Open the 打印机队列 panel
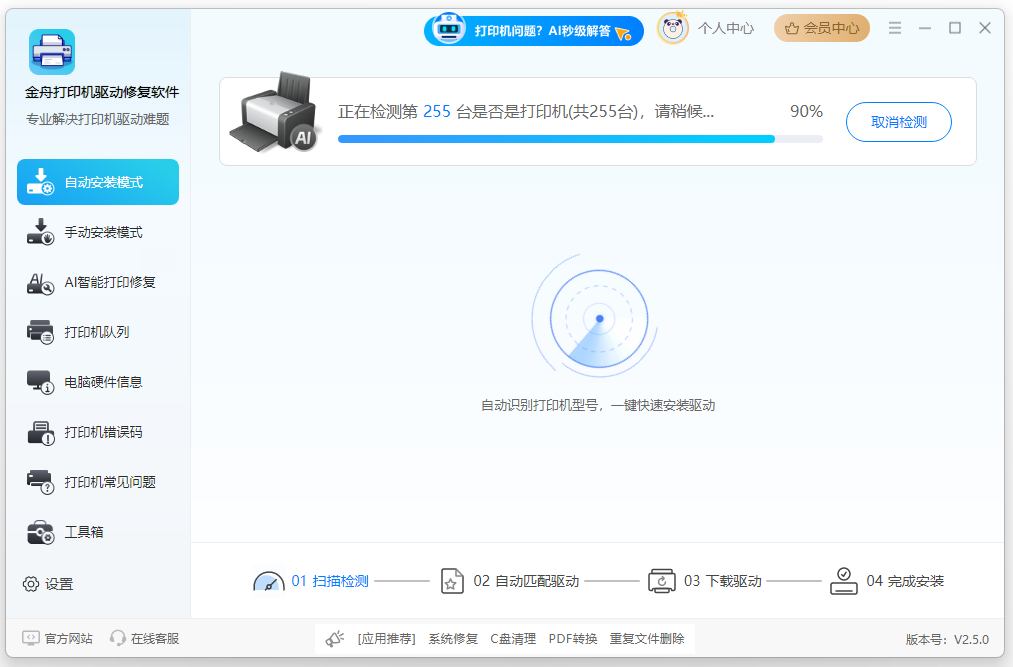 pos(97,332)
